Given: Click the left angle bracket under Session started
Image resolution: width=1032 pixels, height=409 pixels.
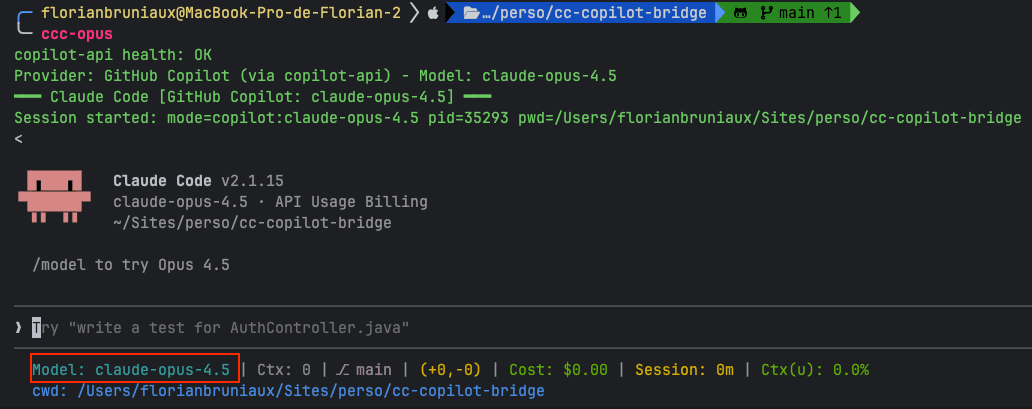Looking at the screenshot, I should (x=18, y=138).
